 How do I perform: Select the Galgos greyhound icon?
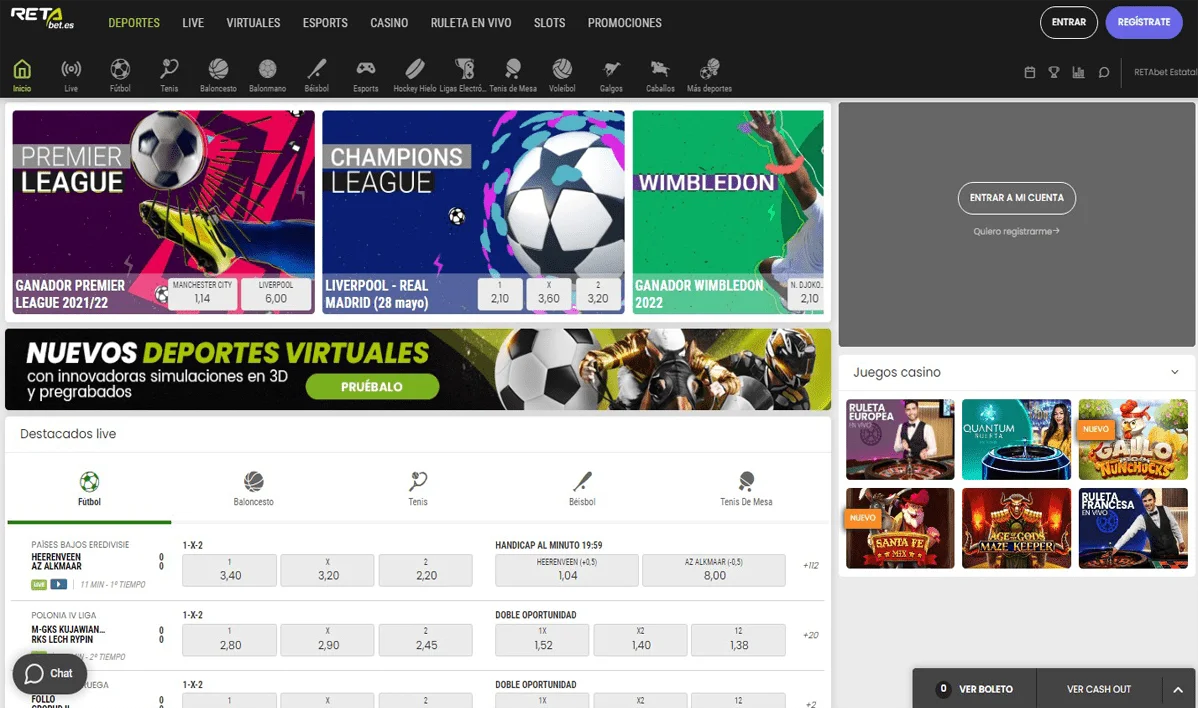click(x=611, y=76)
